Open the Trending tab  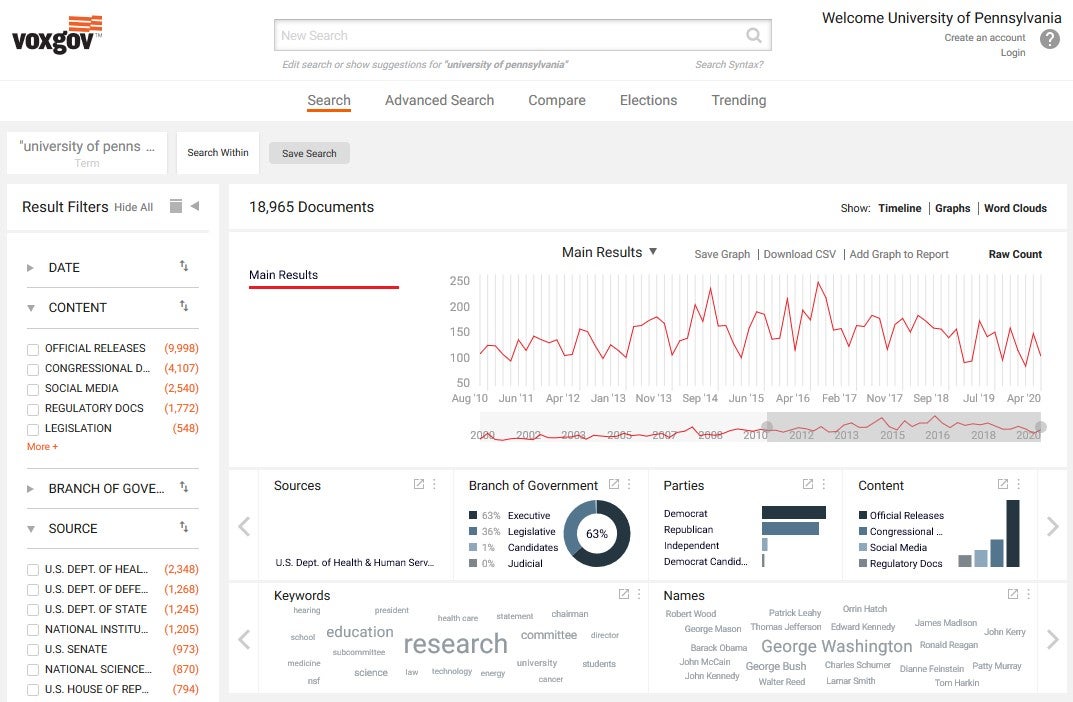click(738, 100)
